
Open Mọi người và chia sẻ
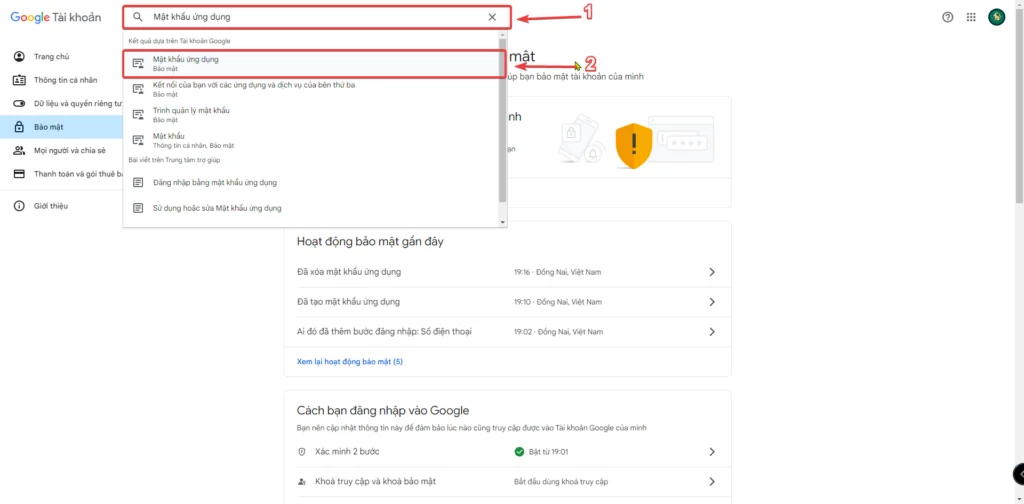[68, 150]
